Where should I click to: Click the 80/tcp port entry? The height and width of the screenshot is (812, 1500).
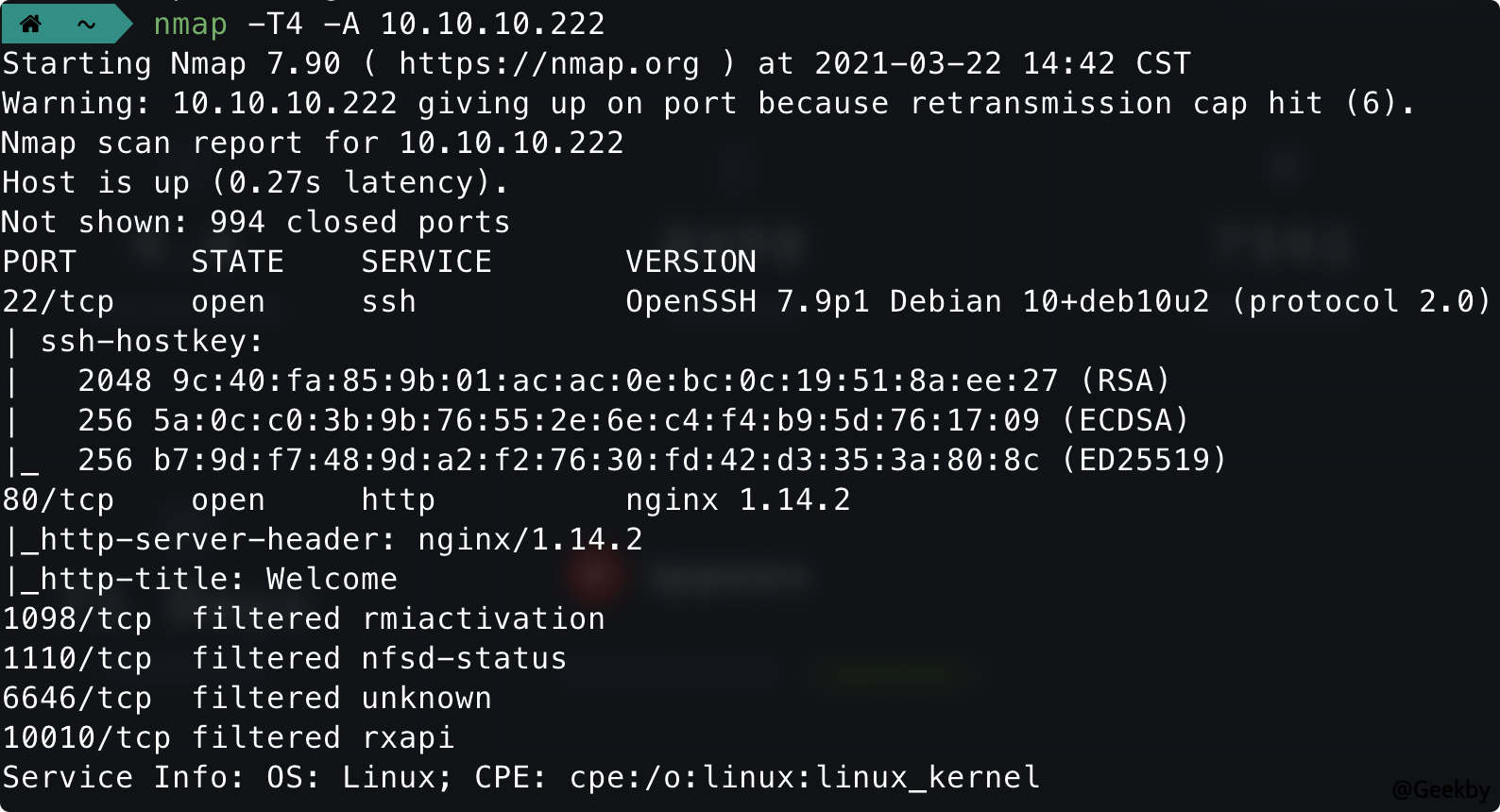(x=58, y=499)
